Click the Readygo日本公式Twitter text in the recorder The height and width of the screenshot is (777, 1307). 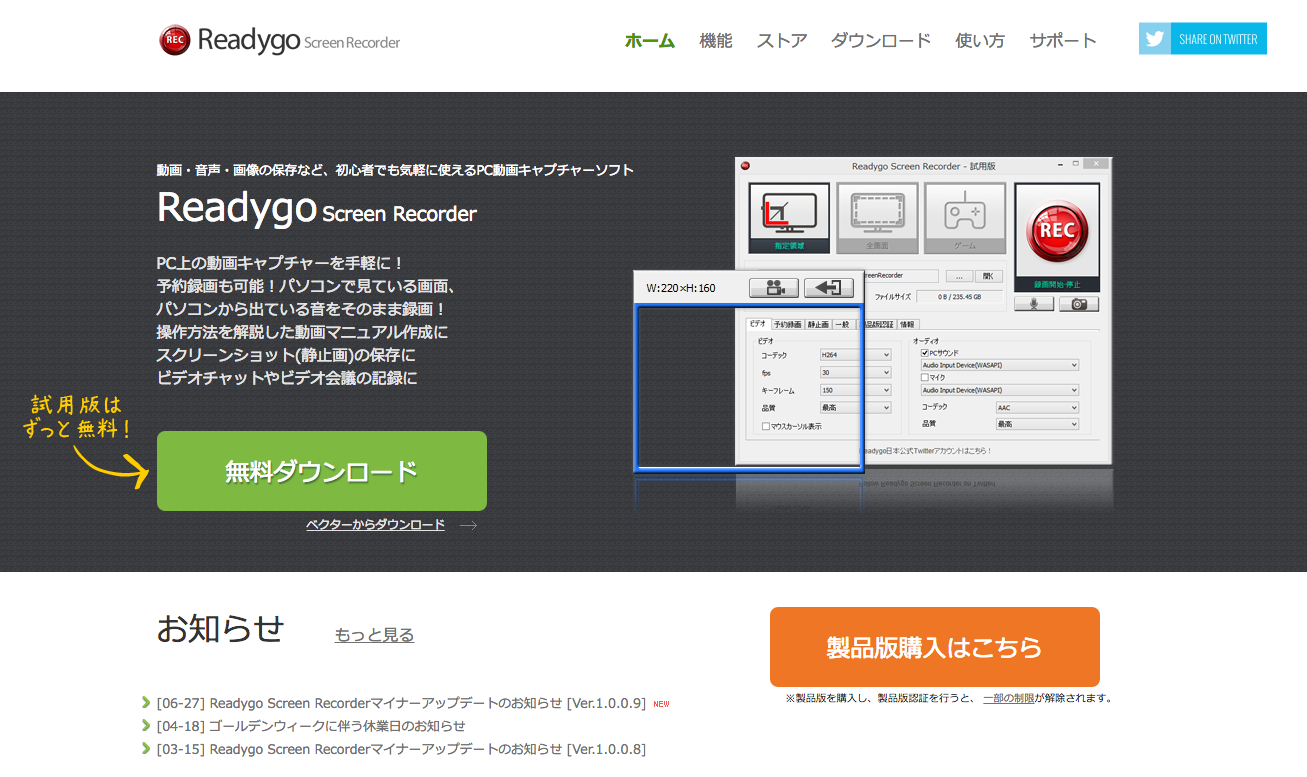(927, 451)
